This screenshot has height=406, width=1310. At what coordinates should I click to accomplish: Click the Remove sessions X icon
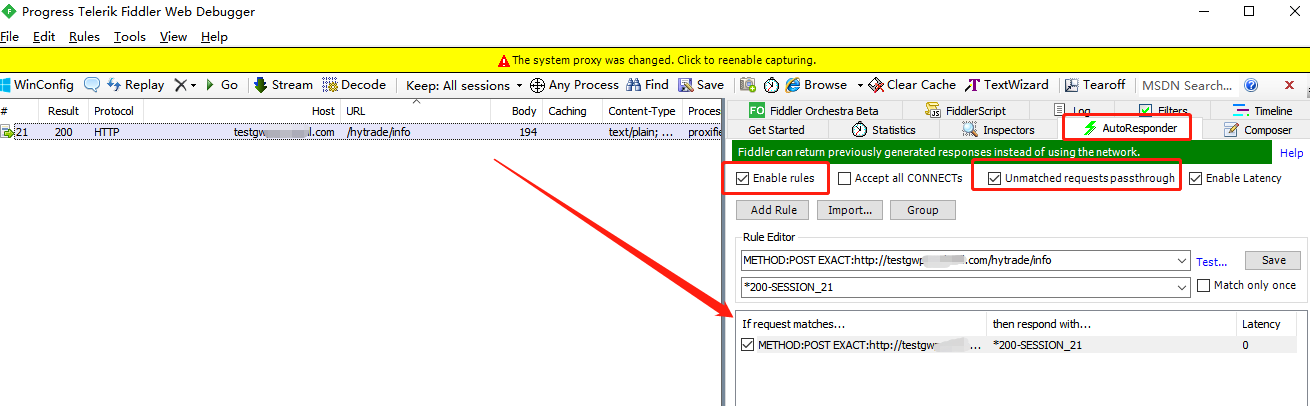click(x=180, y=85)
